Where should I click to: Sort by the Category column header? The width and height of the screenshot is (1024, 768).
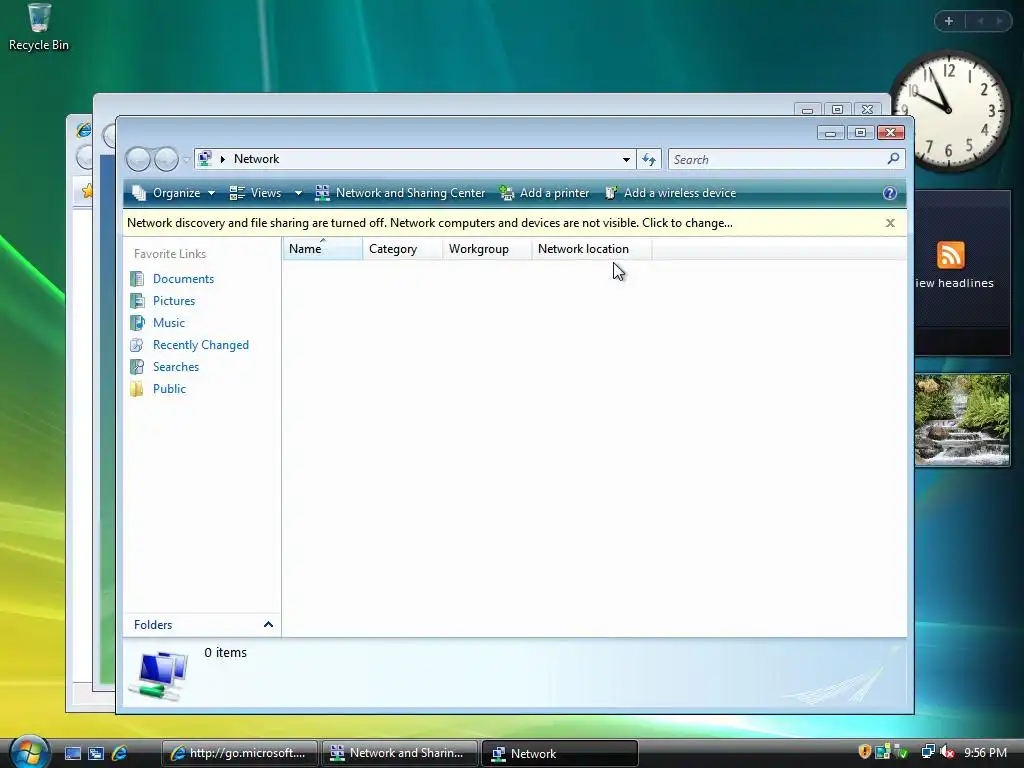[402, 249]
